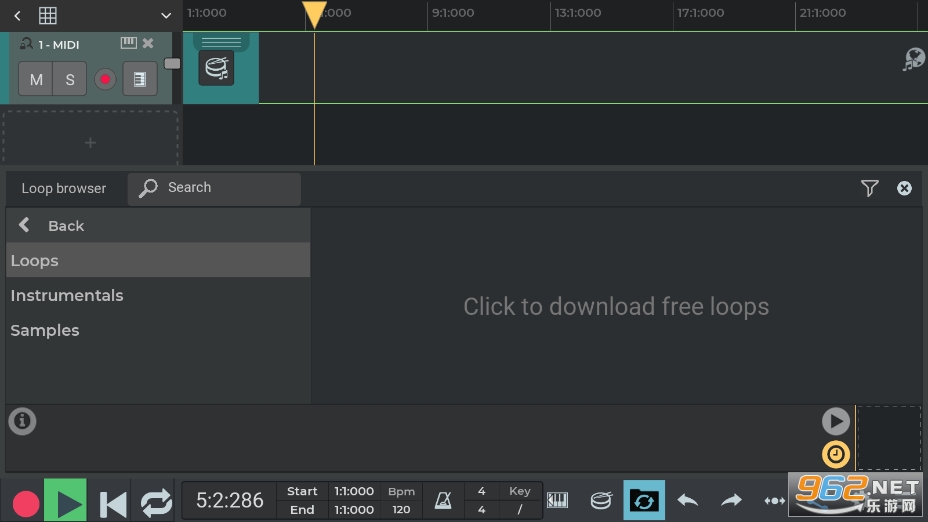Image resolution: width=928 pixels, height=522 pixels.
Task: Select Instrumentals in the loop browser
Action: [67, 296]
